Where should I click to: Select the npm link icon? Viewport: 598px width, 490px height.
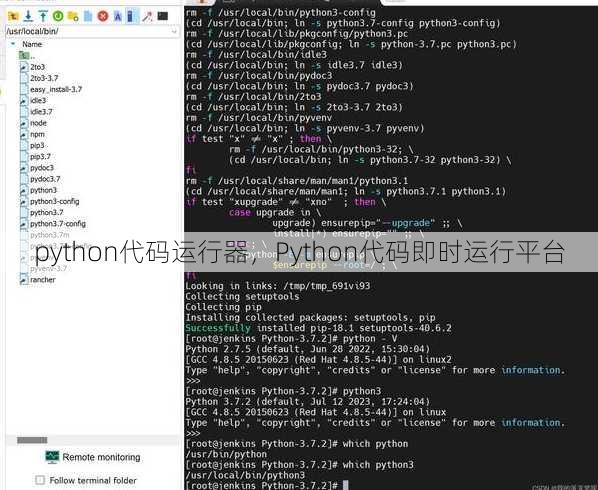(x=24, y=134)
